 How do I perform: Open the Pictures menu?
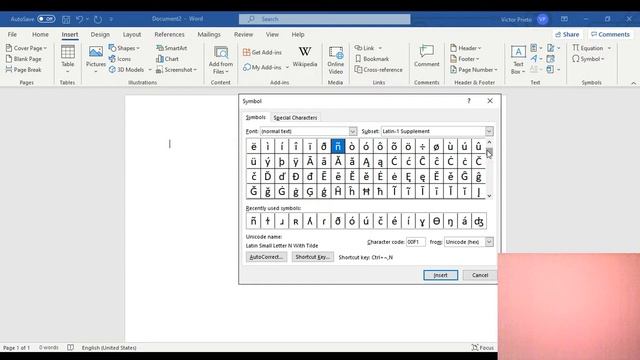point(96,59)
